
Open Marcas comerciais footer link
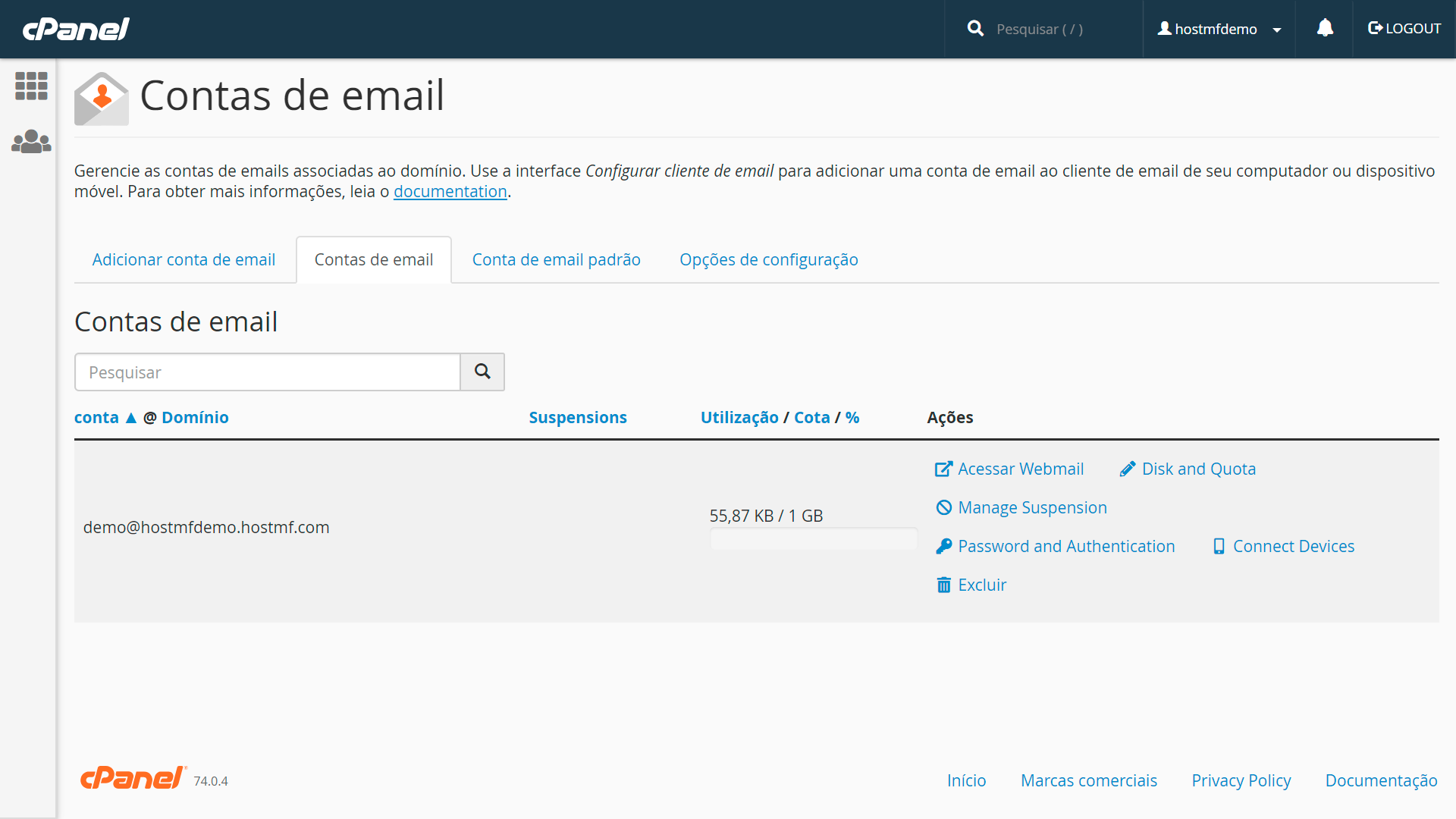pyautogui.click(x=1088, y=780)
